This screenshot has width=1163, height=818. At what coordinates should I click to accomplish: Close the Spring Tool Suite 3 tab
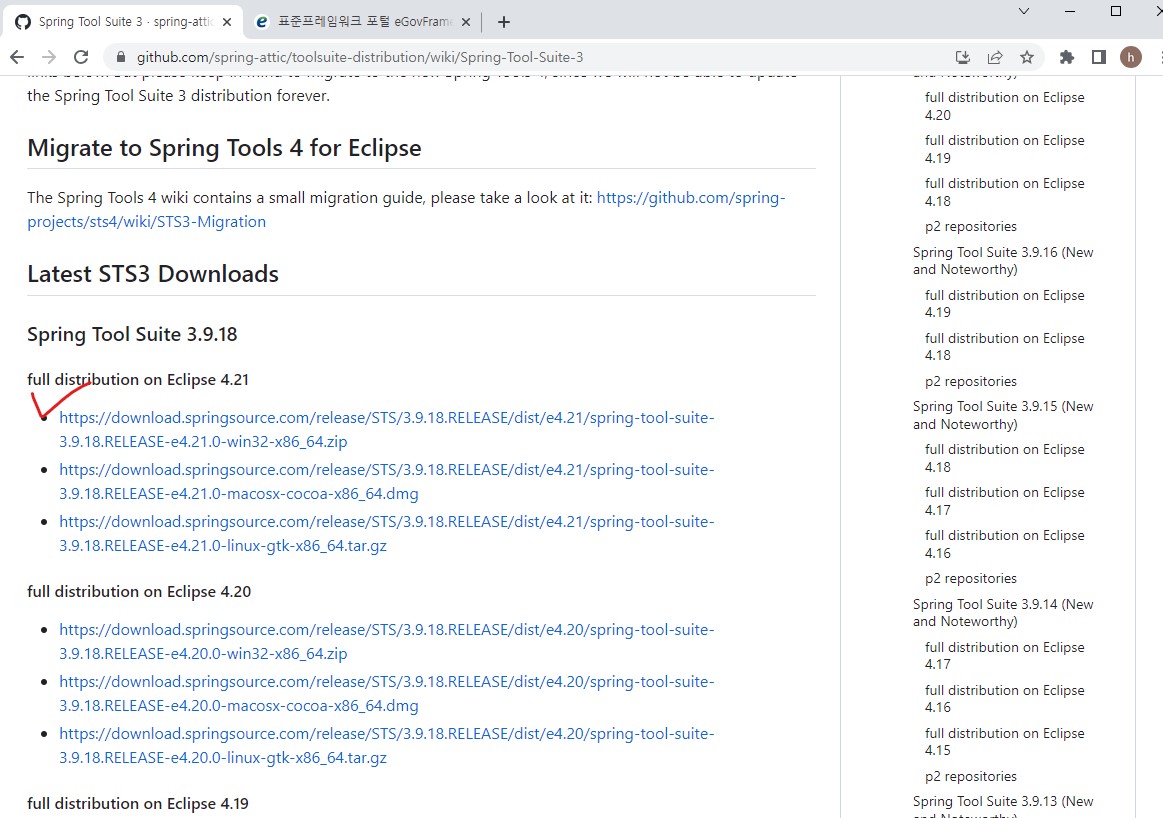tap(227, 22)
